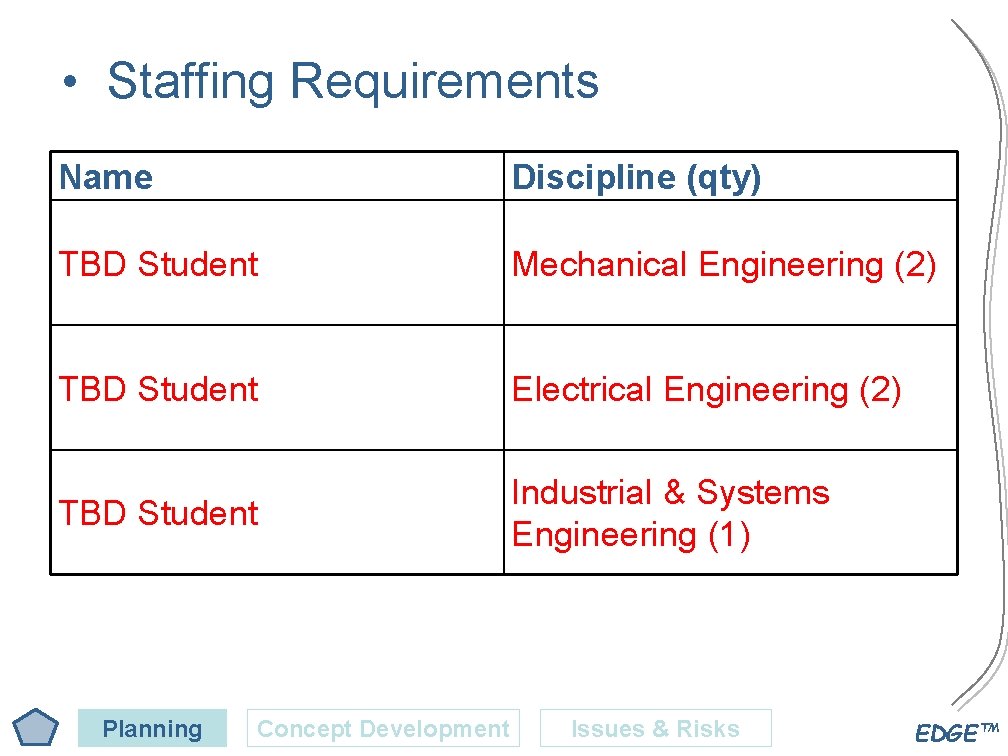
Task: Click the word Requirements in the title
Action: tap(445, 82)
